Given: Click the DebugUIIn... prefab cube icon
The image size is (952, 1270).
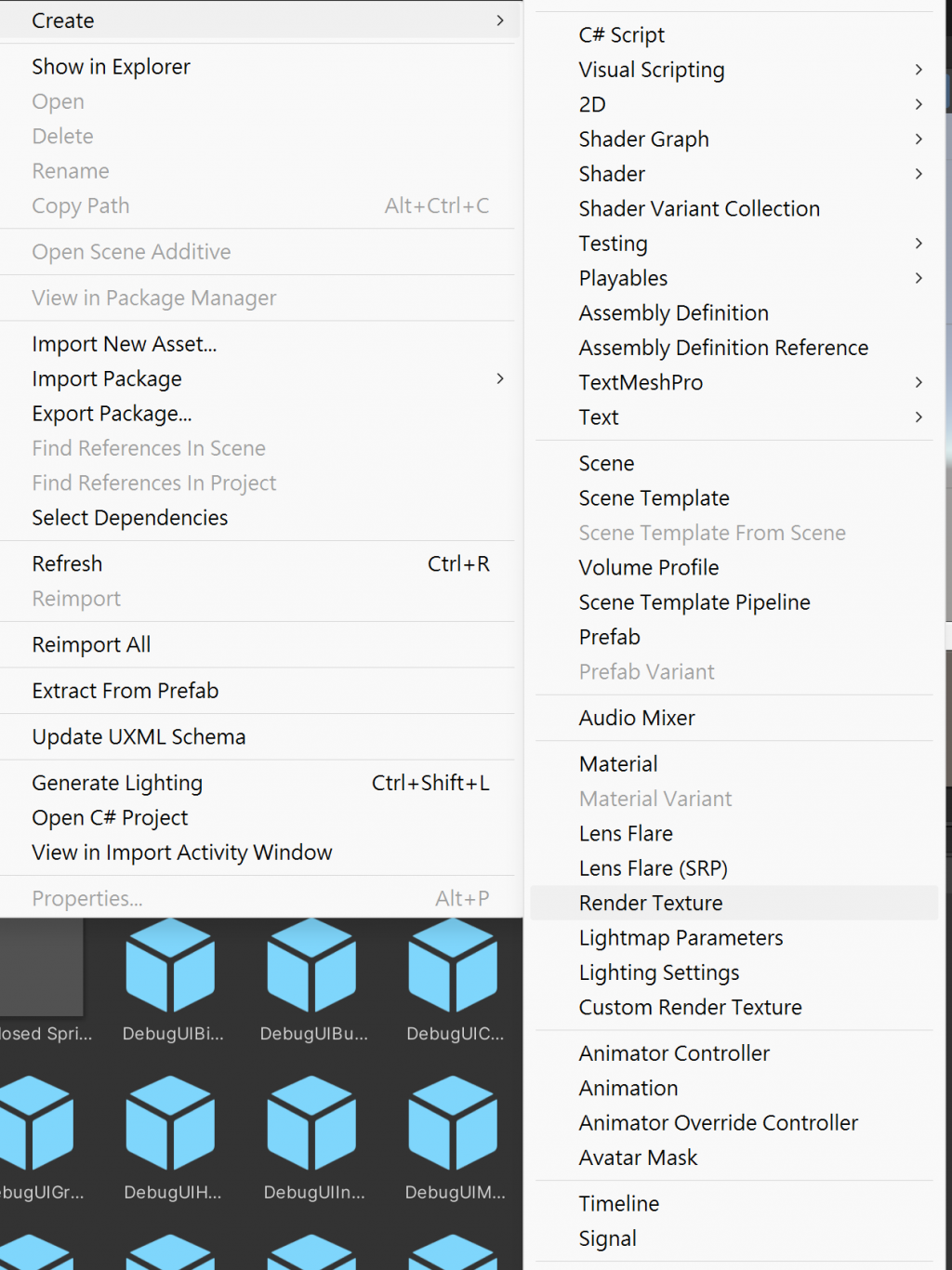Looking at the screenshot, I should [x=312, y=1123].
